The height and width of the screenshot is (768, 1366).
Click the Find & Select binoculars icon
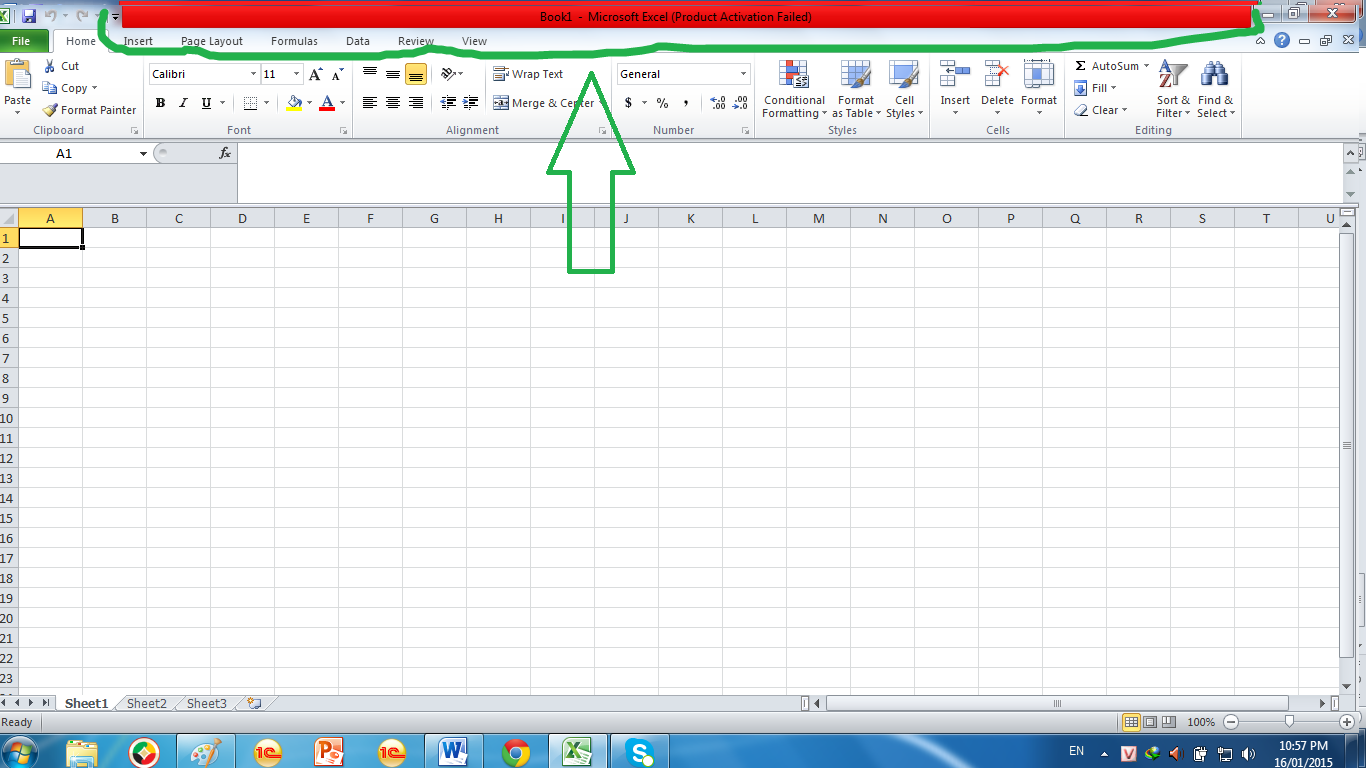tap(1215, 75)
